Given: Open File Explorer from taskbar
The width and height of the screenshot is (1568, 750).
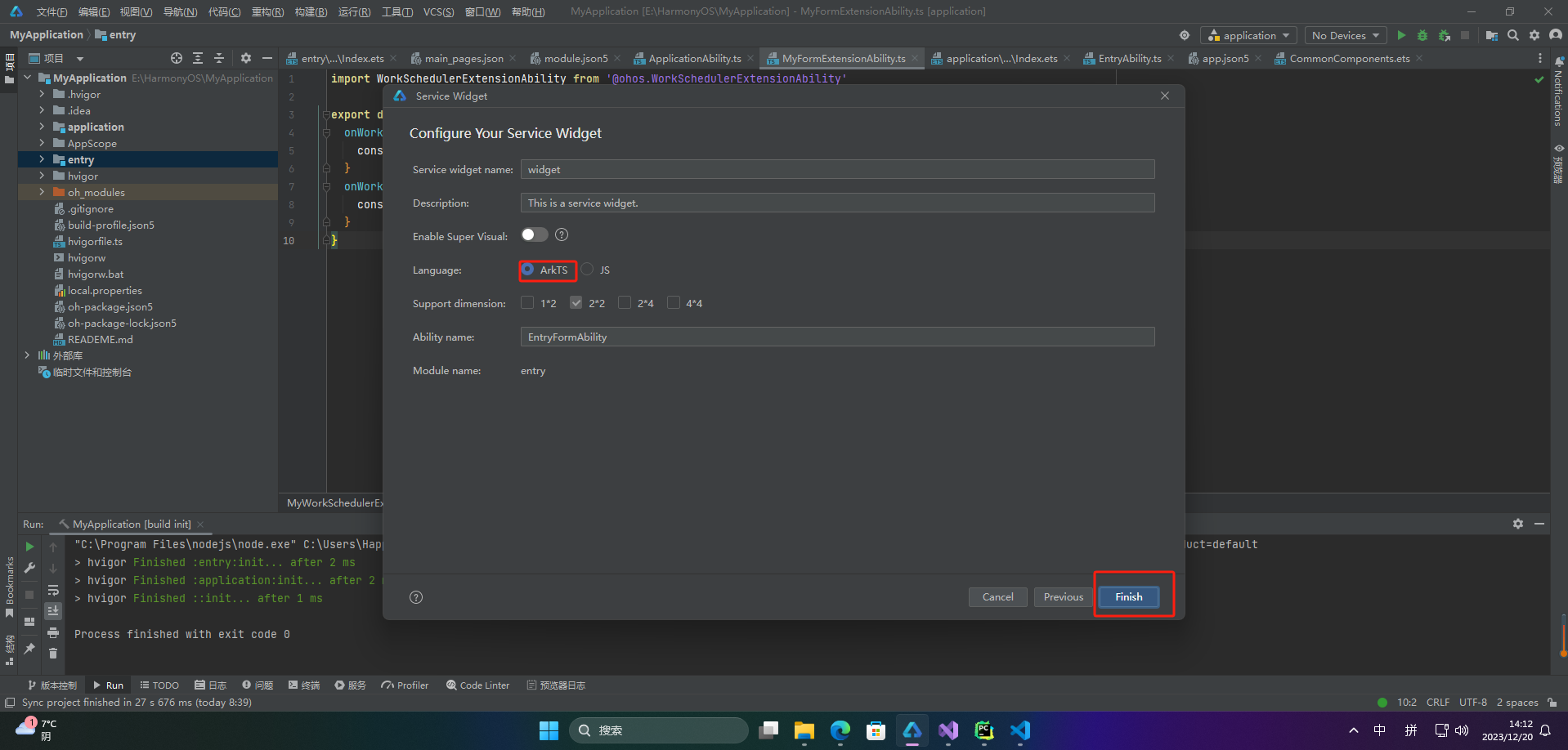Looking at the screenshot, I should pos(804,730).
